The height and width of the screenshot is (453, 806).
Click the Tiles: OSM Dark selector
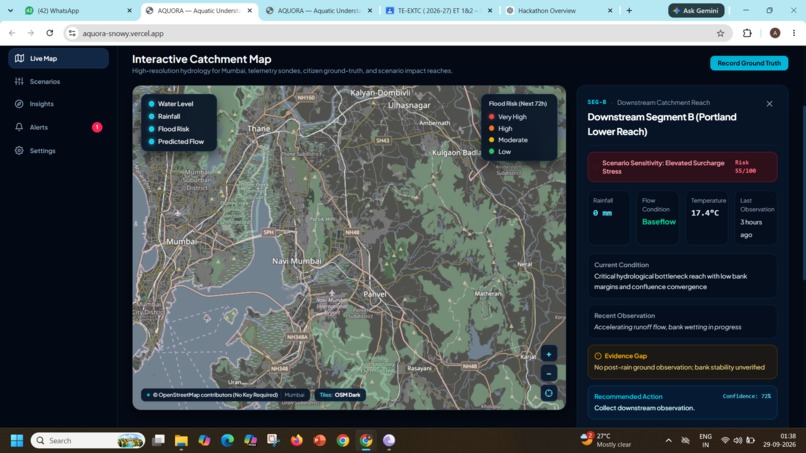click(340, 395)
